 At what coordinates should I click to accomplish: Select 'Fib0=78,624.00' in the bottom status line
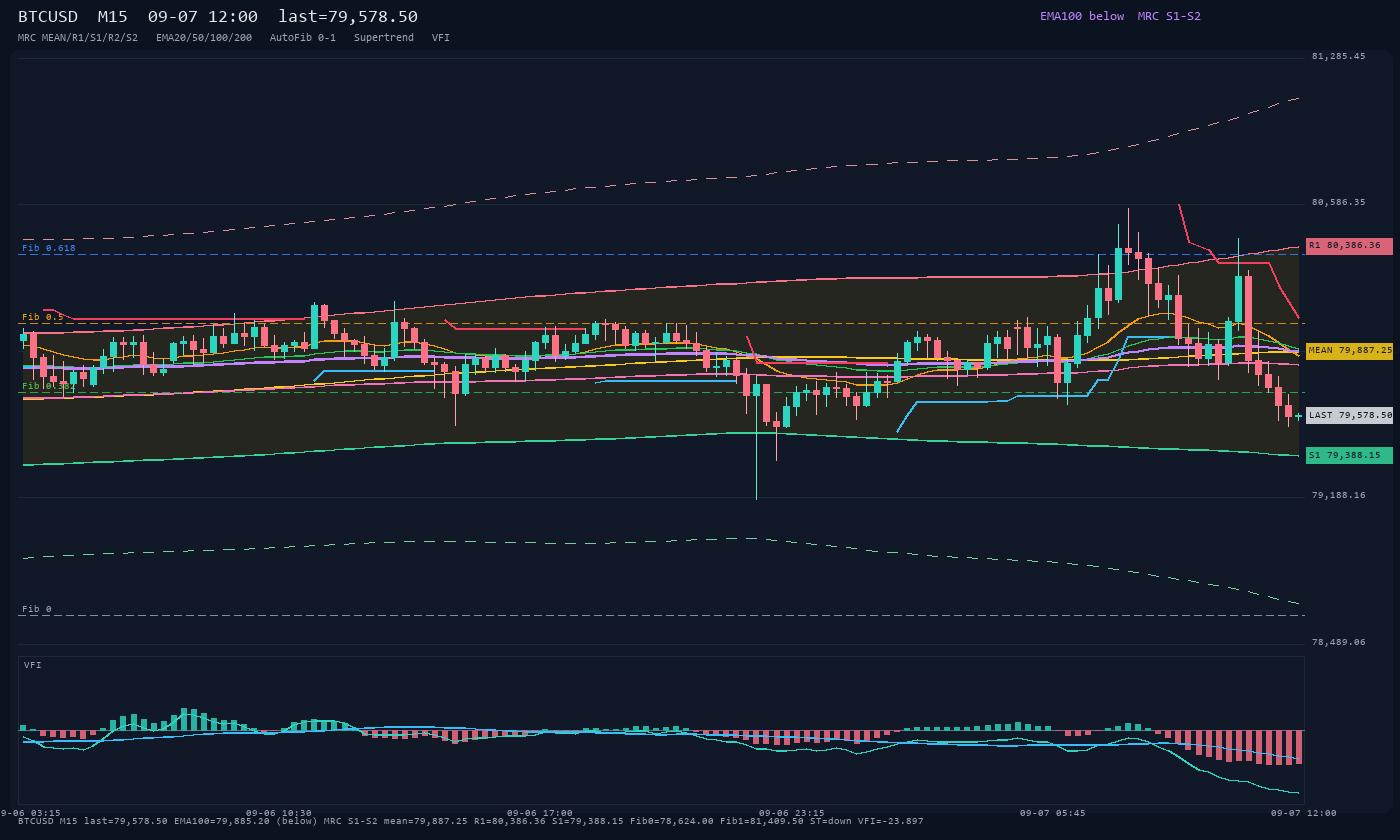[x=672, y=821]
